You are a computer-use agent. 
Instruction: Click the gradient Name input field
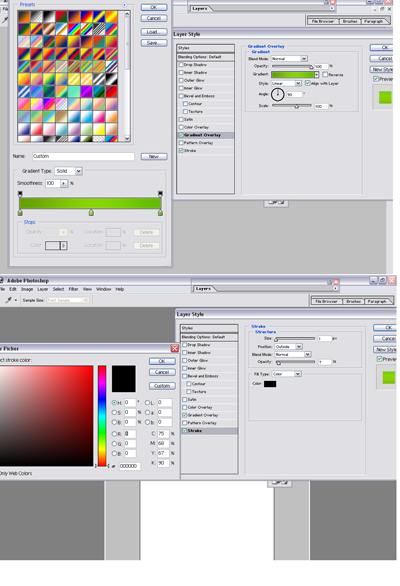pos(83,156)
